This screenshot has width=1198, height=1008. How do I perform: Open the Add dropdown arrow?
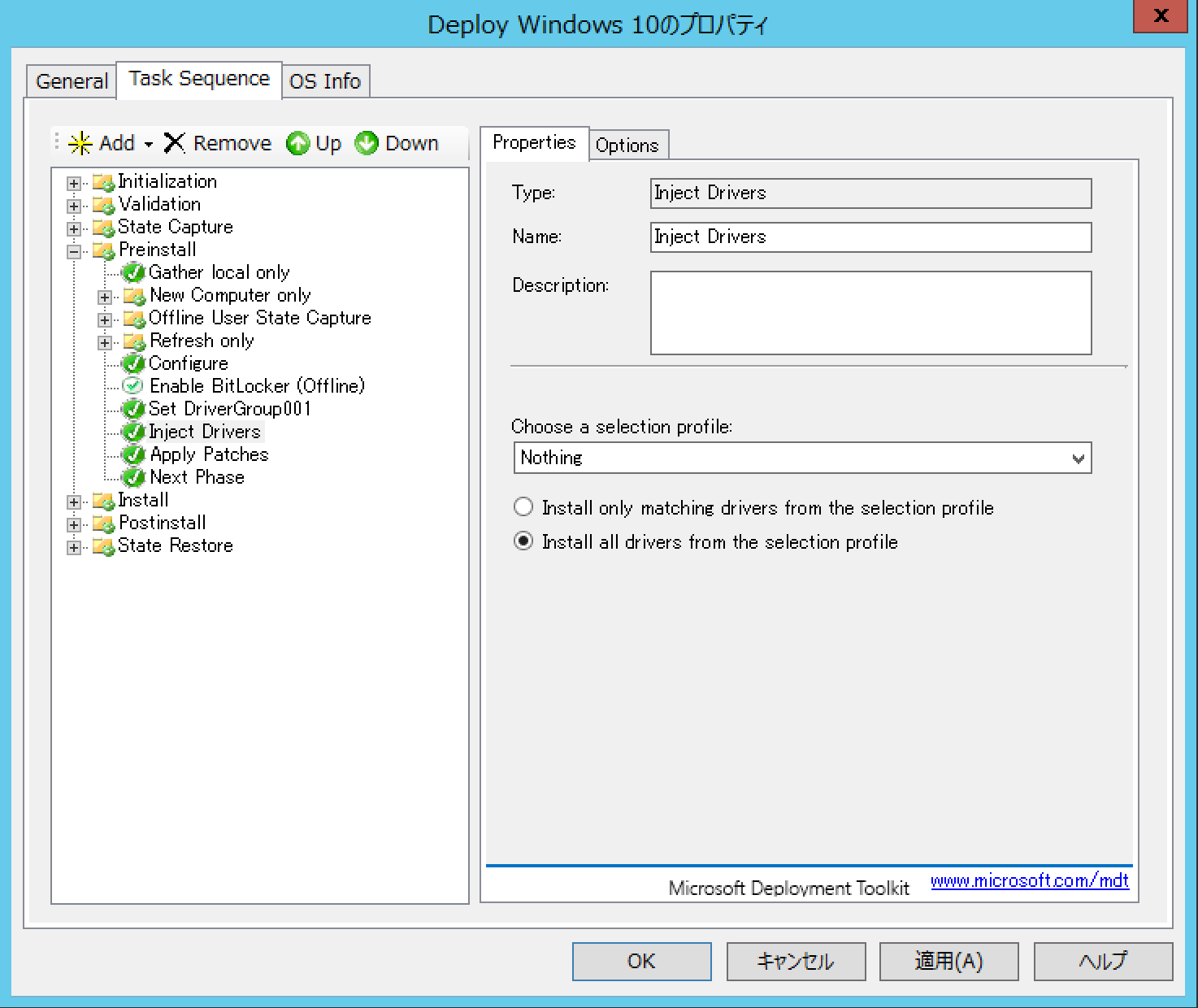(149, 145)
